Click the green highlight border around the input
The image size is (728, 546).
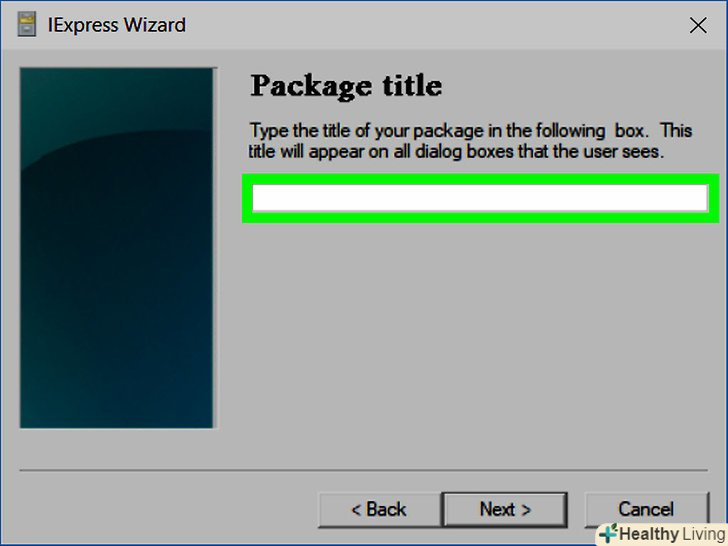click(481, 179)
